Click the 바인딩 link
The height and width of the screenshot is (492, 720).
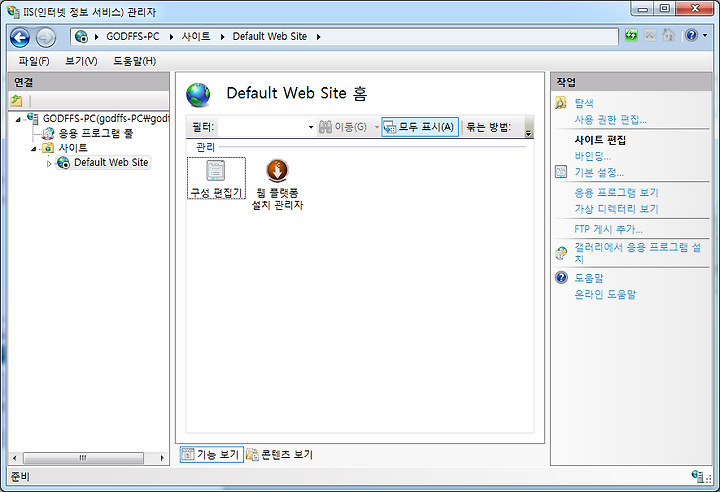point(592,156)
